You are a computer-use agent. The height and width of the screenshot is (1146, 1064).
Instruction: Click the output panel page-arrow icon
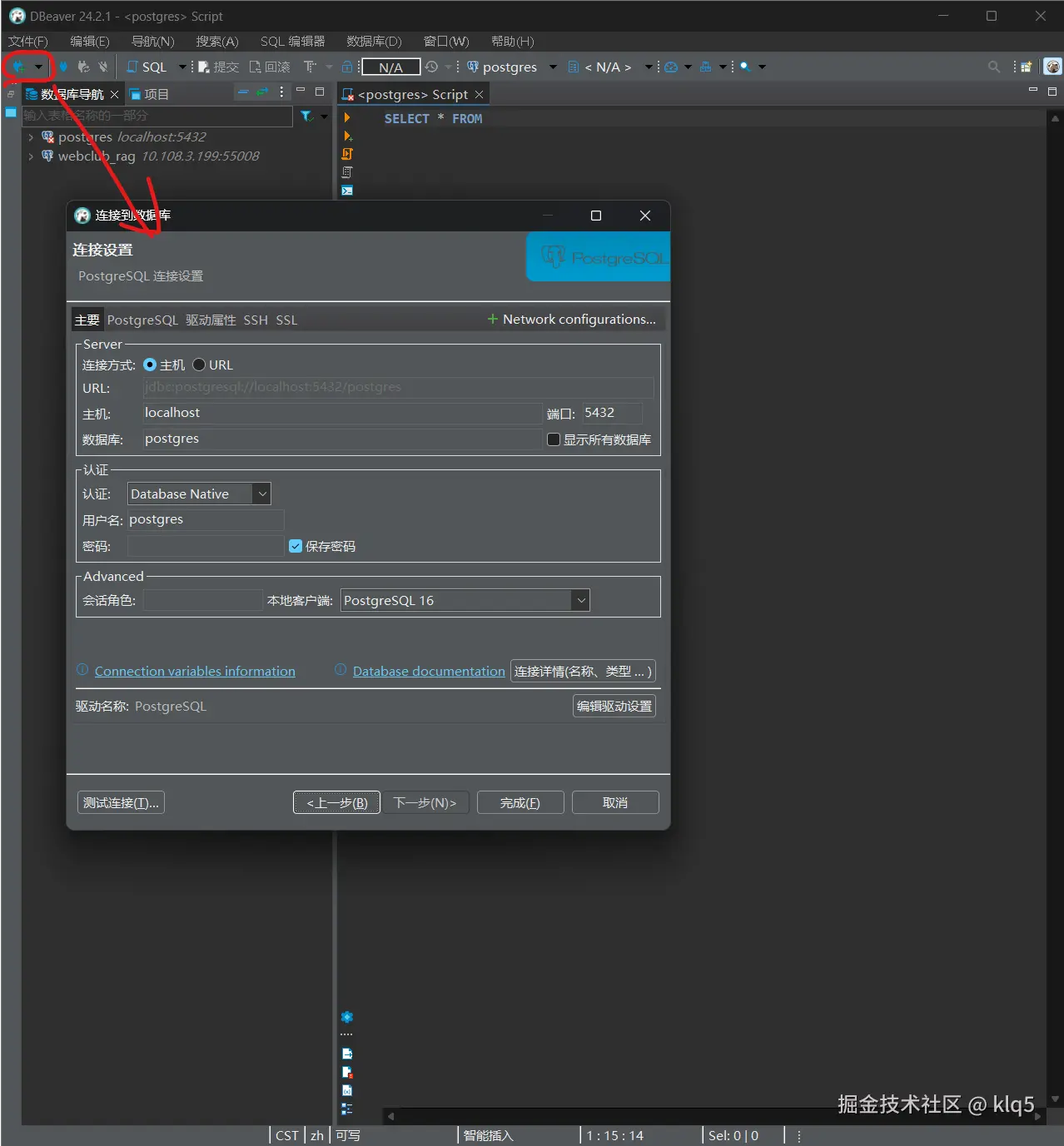(x=347, y=1054)
